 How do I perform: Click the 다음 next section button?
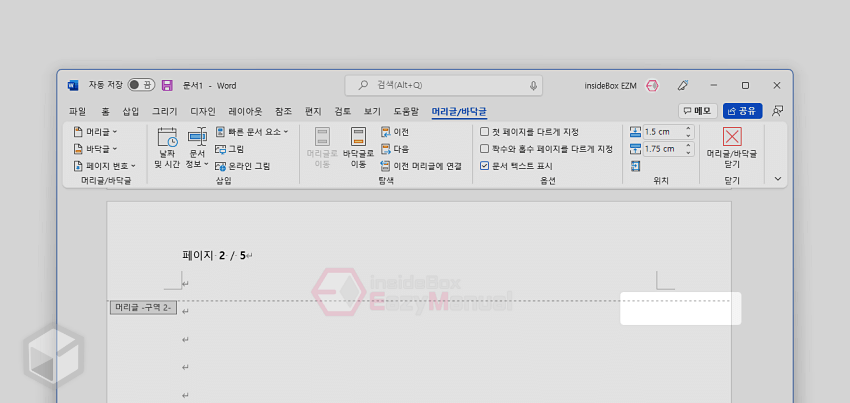point(395,149)
